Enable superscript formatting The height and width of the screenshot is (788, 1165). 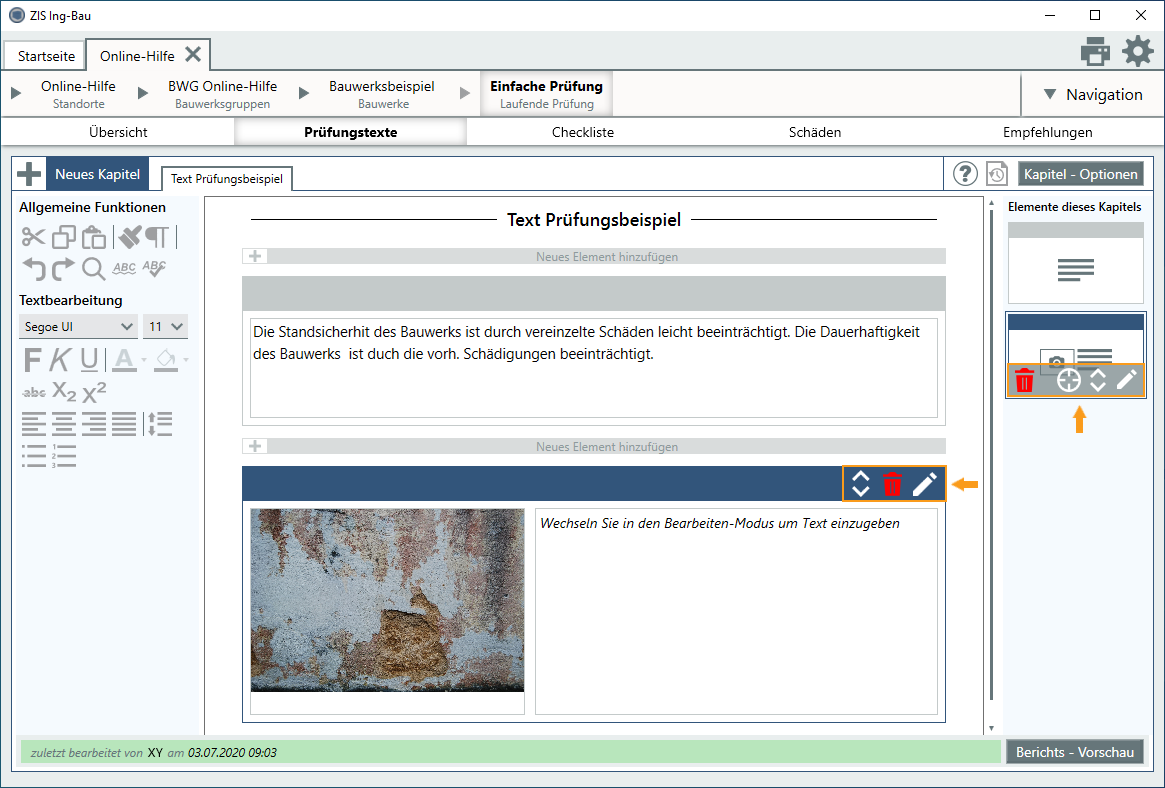click(x=93, y=392)
